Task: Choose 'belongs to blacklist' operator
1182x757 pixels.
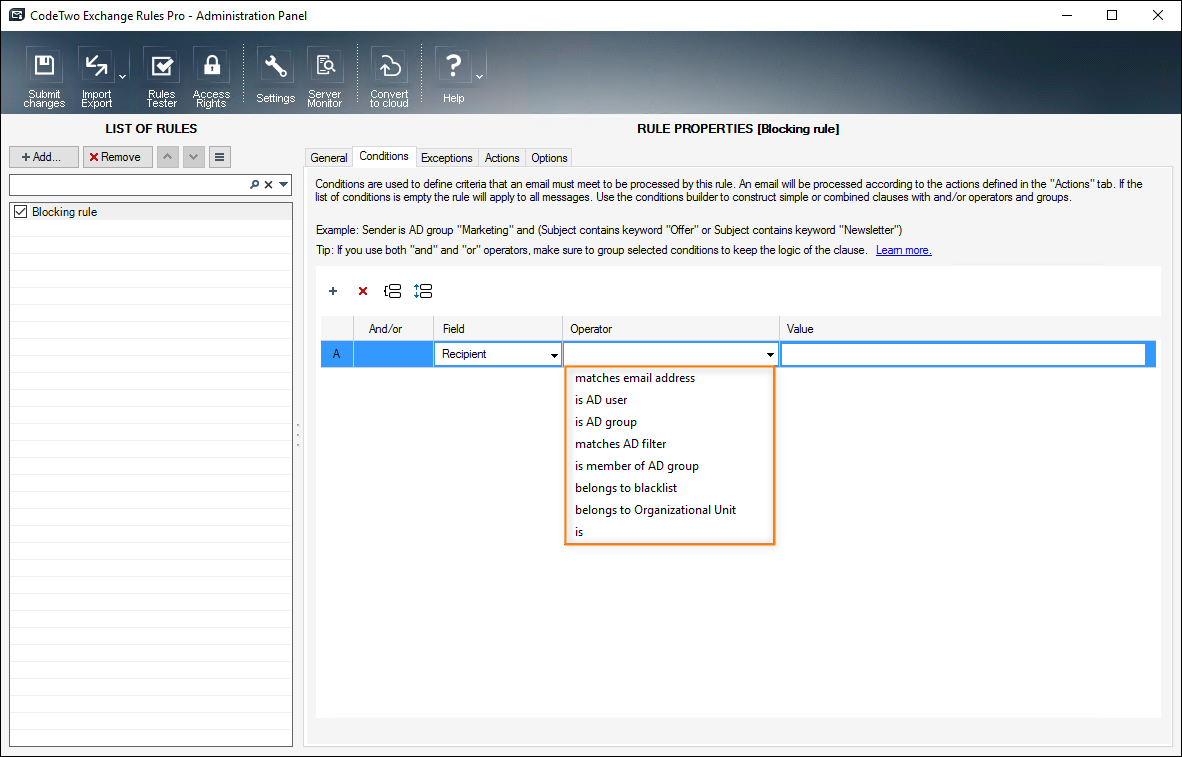Action: pyautogui.click(x=669, y=487)
